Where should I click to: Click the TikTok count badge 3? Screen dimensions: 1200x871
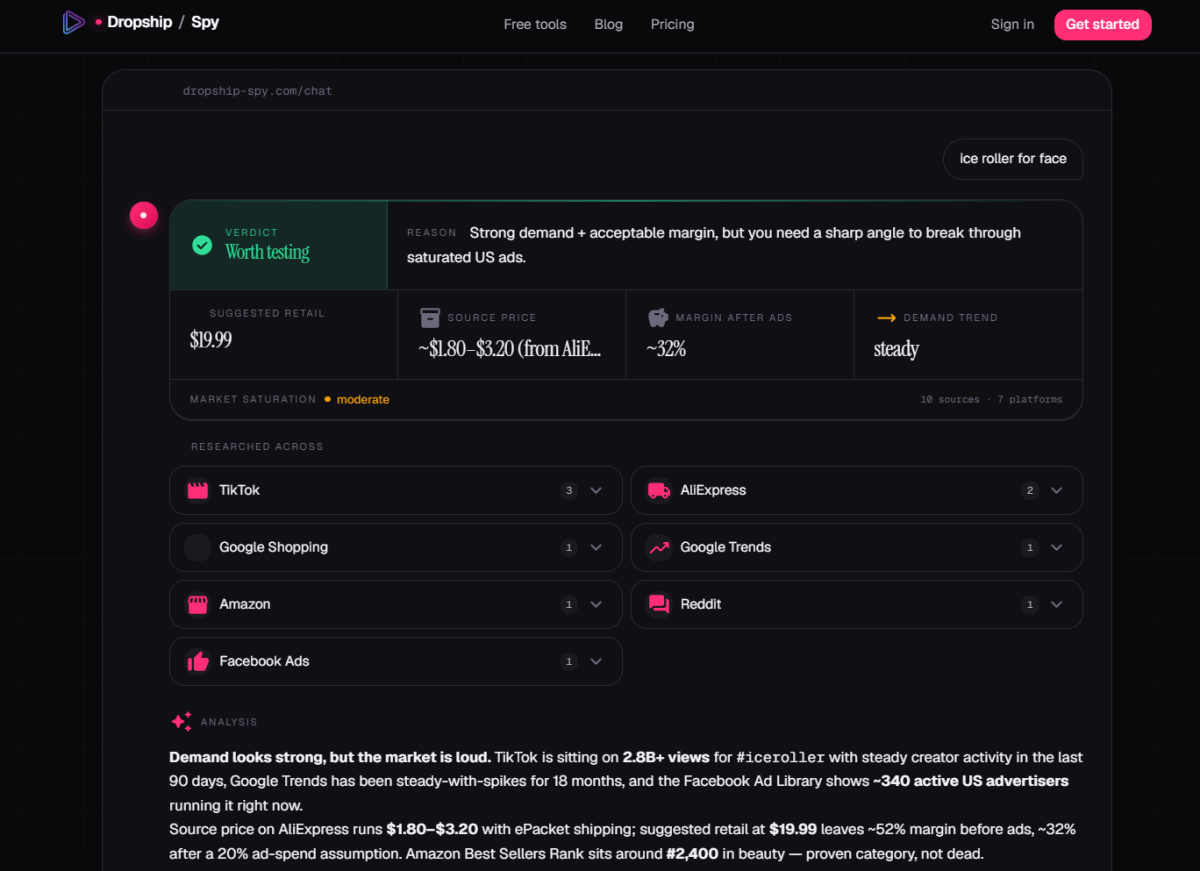pyautogui.click(x=569, y=490)
